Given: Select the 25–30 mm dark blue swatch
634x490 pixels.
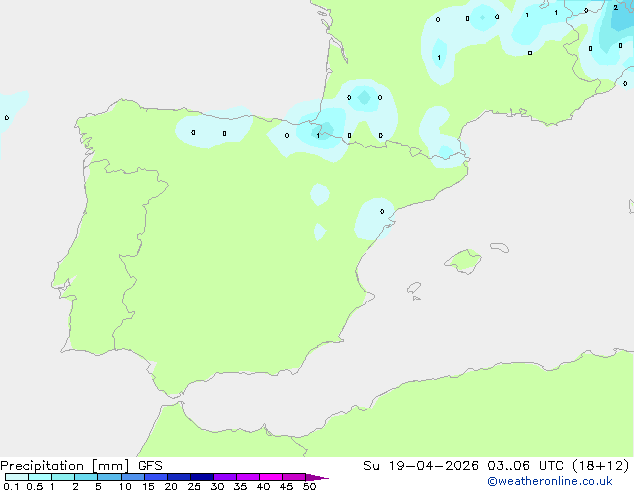Looking at the screenshot, I should (202, 477).
